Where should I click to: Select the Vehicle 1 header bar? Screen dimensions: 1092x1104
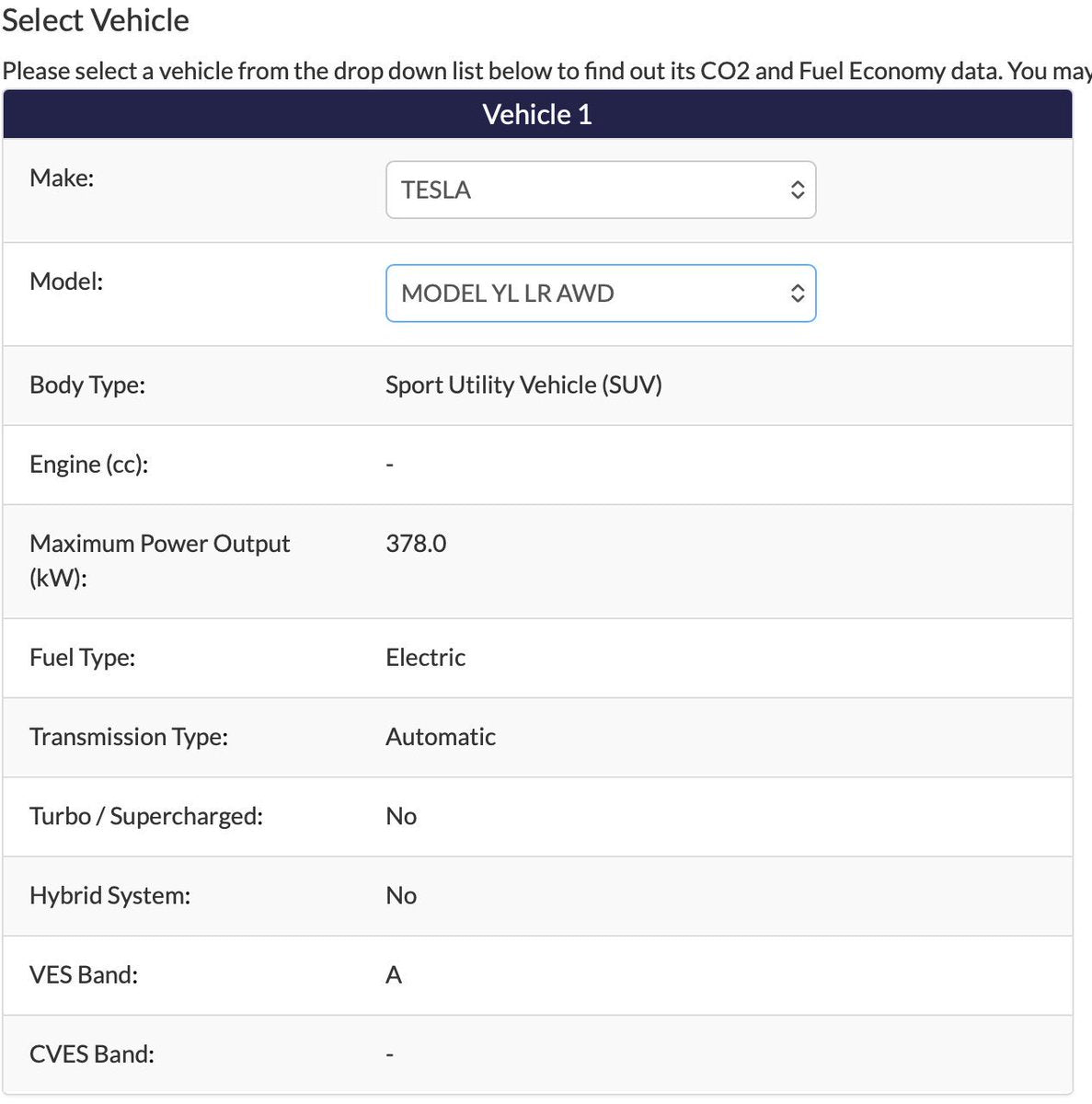pyautogui.click(x=537, y=114)
